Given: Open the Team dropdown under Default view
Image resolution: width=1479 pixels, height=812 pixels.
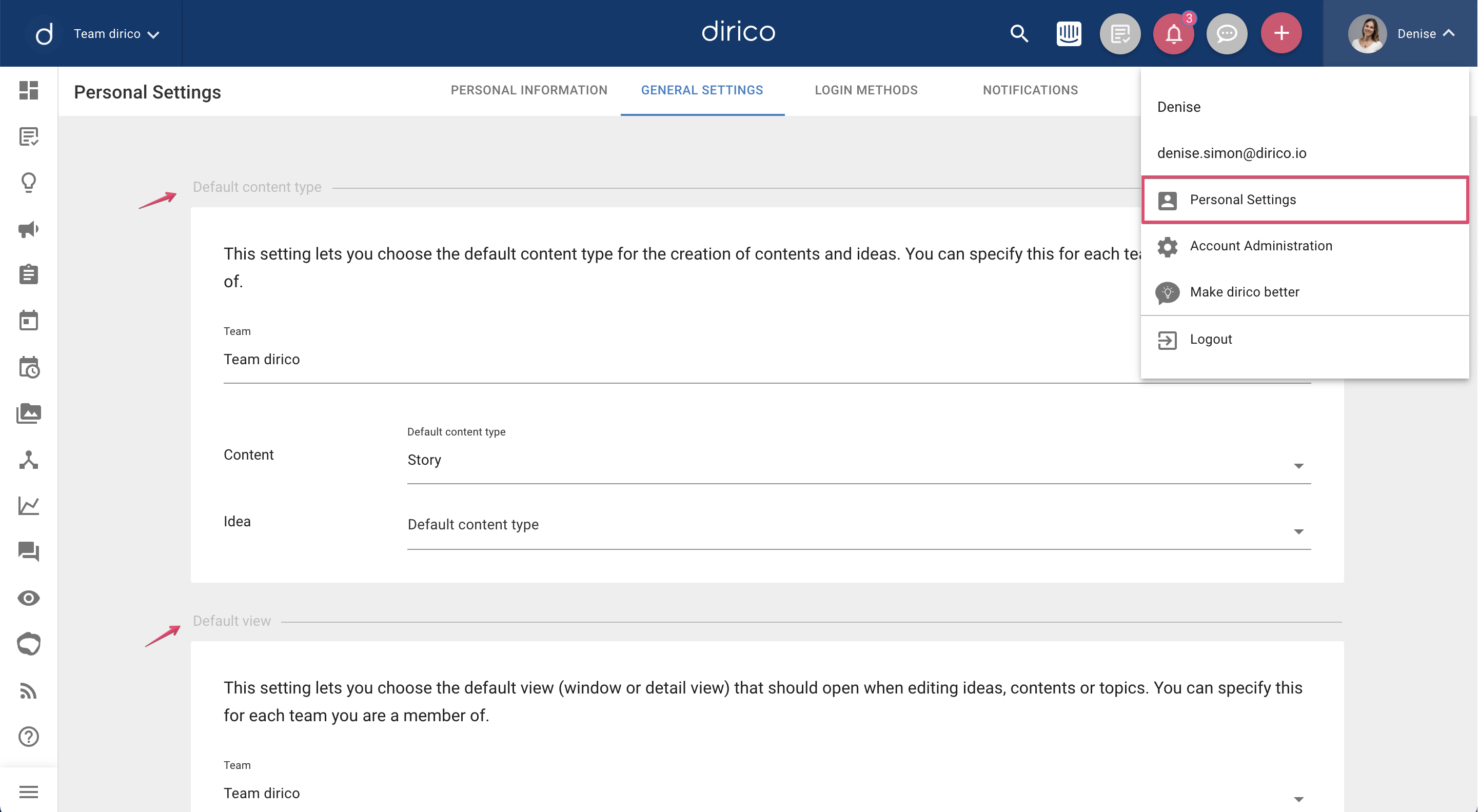Looking at the screenshot, I should (x=767, y=793).
